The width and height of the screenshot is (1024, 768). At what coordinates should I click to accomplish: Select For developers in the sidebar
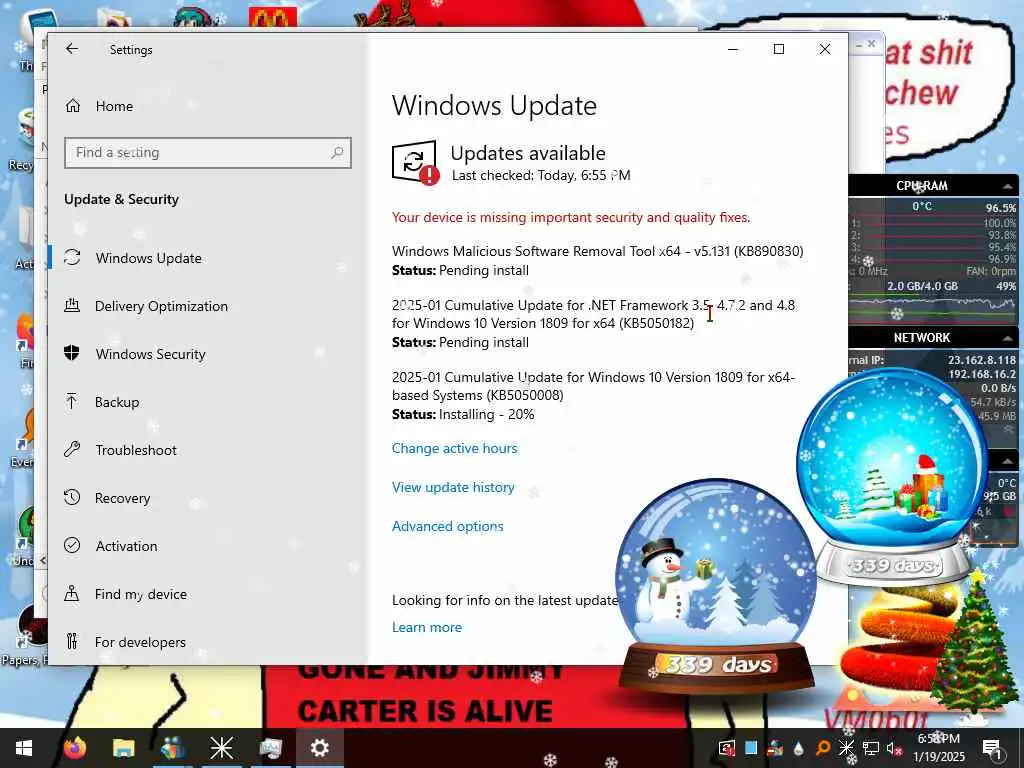(x=140, y=642)
